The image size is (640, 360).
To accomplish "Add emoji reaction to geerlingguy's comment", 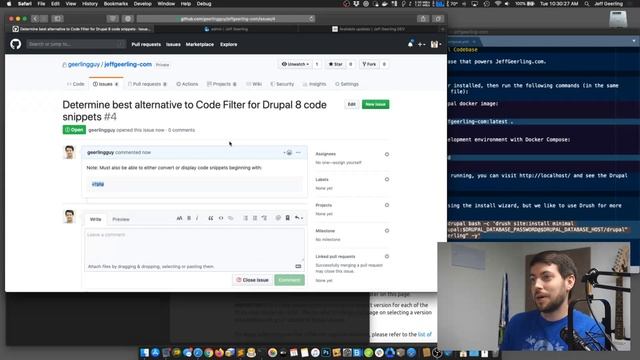I will (x=288, y=153).
